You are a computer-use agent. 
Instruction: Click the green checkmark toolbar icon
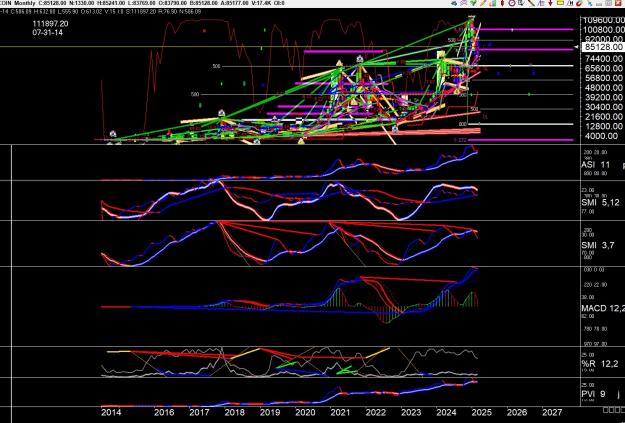point(473,3)
